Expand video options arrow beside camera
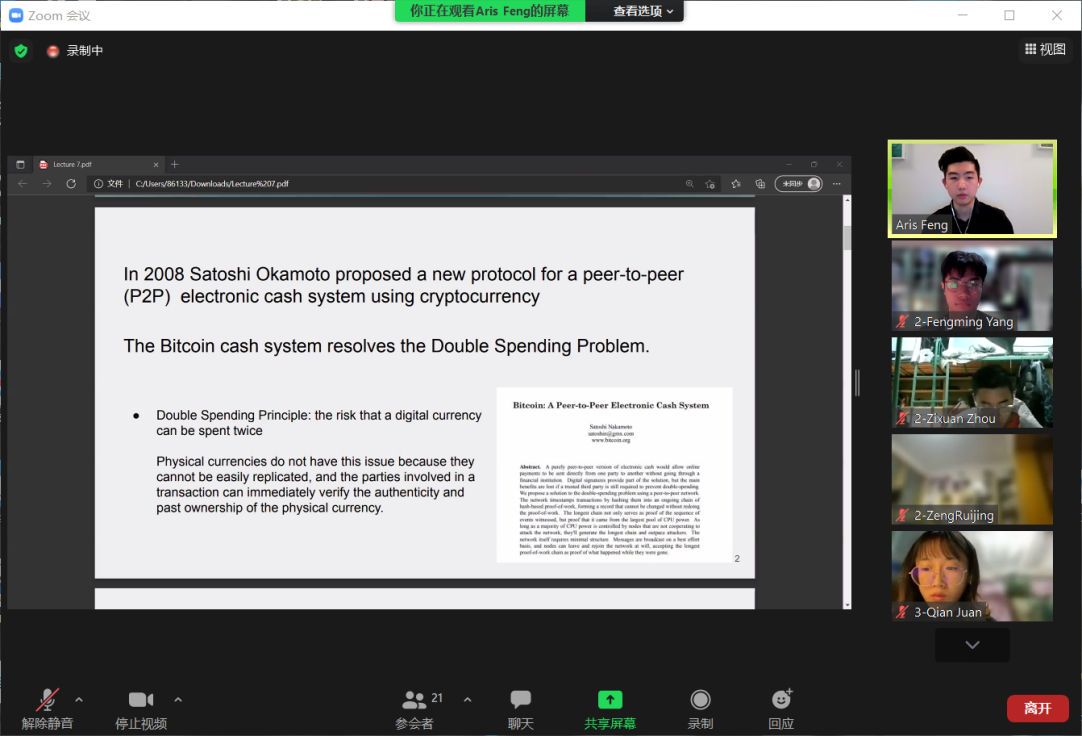Screen dimensions: 1082x736 (178, 700)
